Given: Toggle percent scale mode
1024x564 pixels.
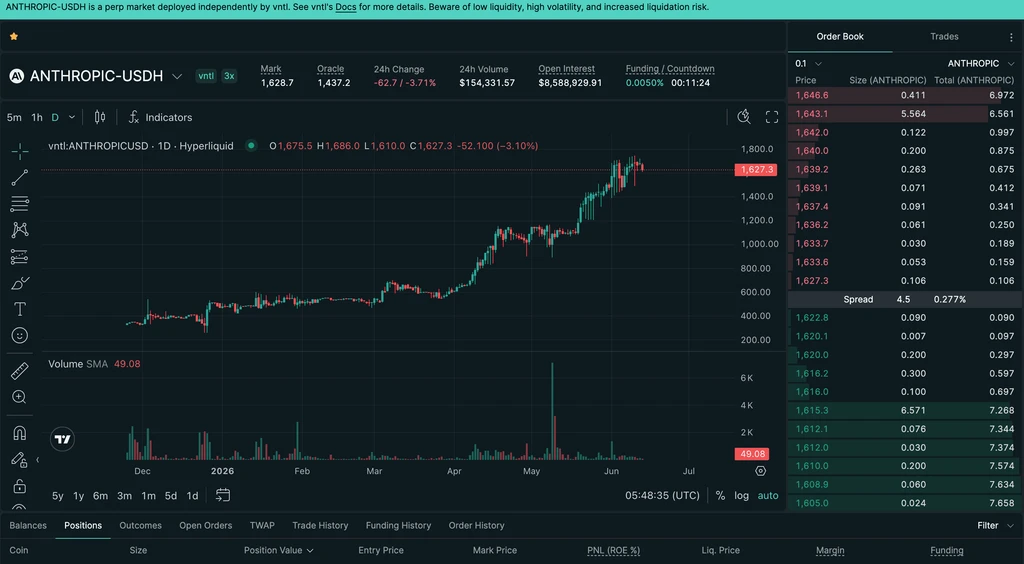Looking at the screenshot, I should [x=720, y=495].
